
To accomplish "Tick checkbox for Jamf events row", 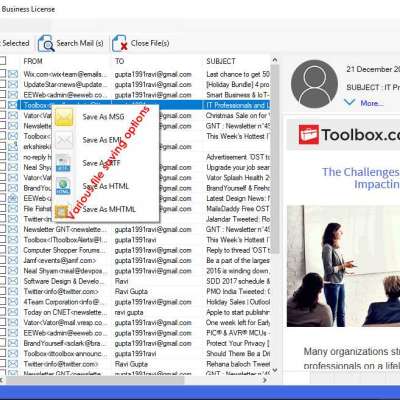I will 3,260.
